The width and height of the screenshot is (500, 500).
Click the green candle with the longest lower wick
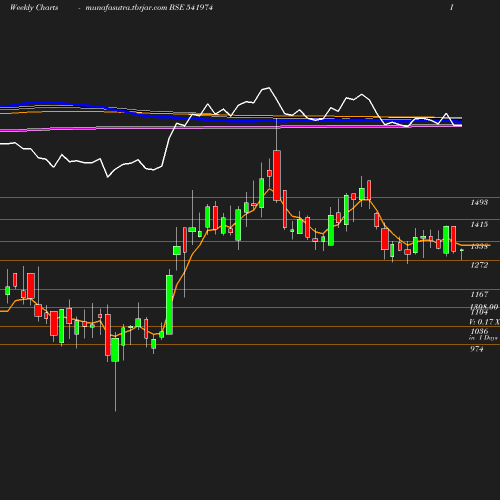[115, 350]
